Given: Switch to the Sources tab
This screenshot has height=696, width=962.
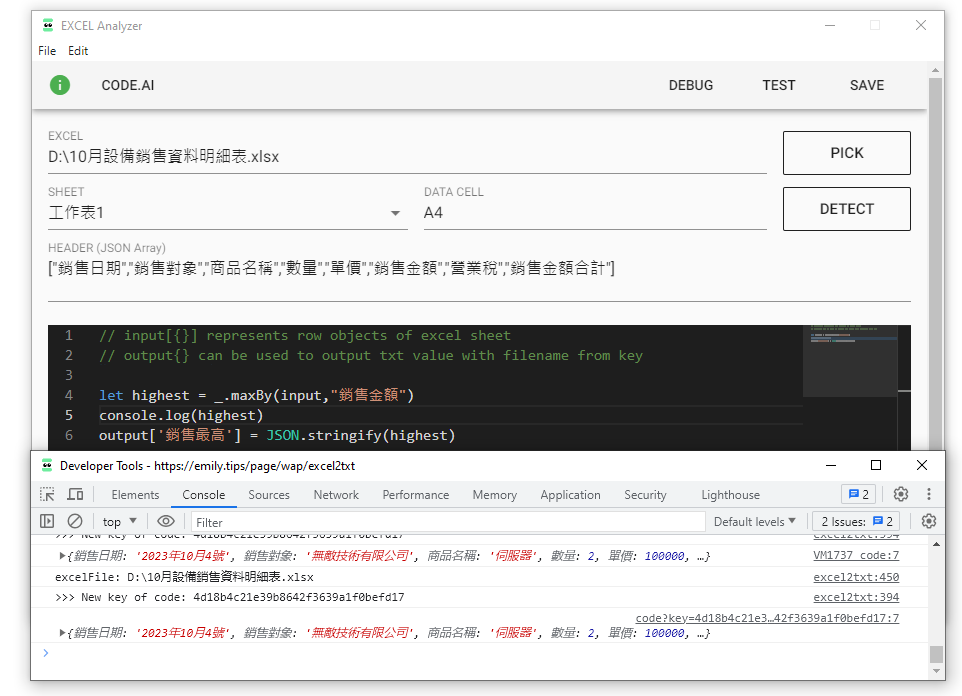Looking at the screenshot, I should tap(269, 495).
